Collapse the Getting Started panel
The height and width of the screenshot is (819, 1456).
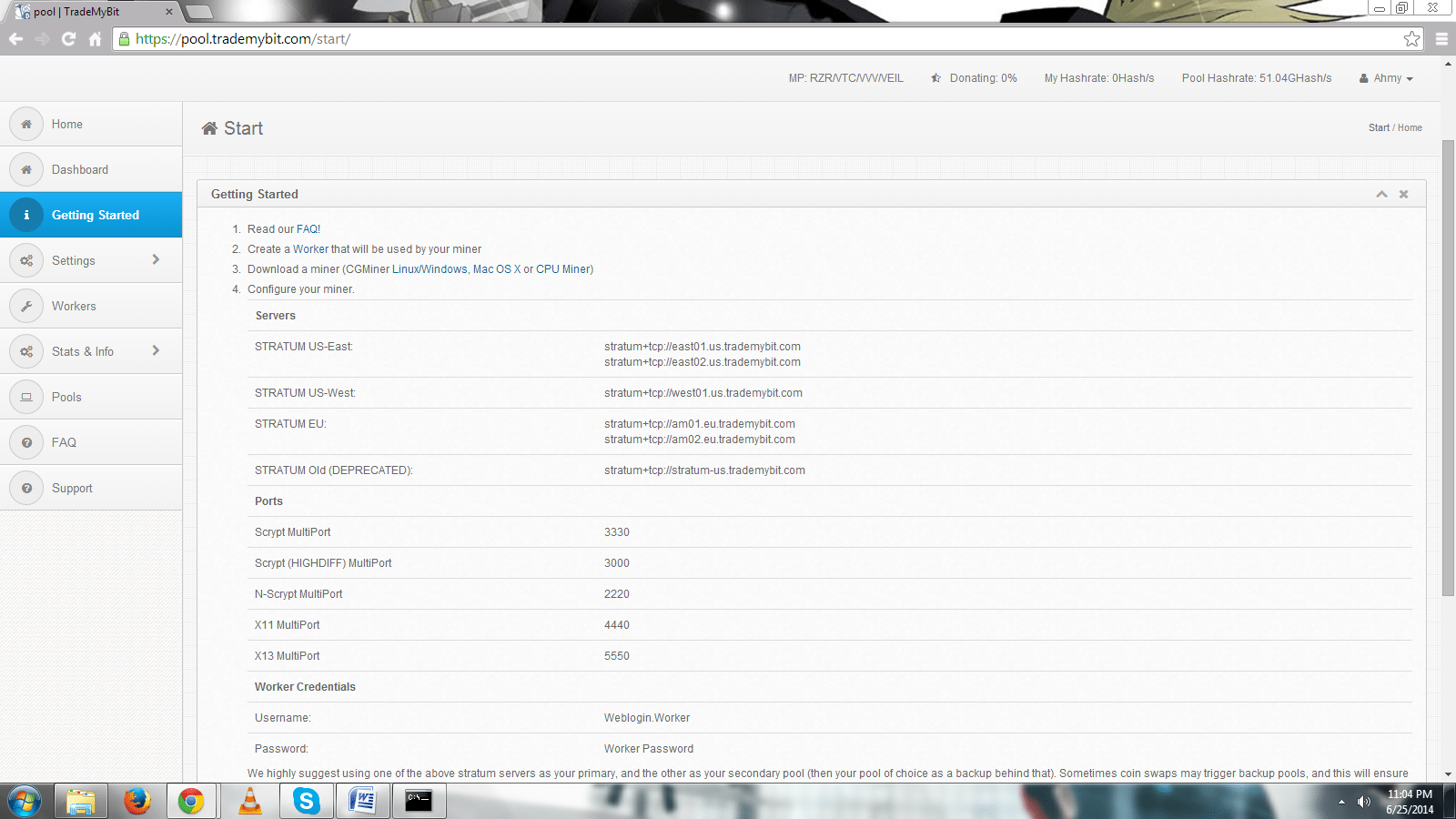[1381, 194]
